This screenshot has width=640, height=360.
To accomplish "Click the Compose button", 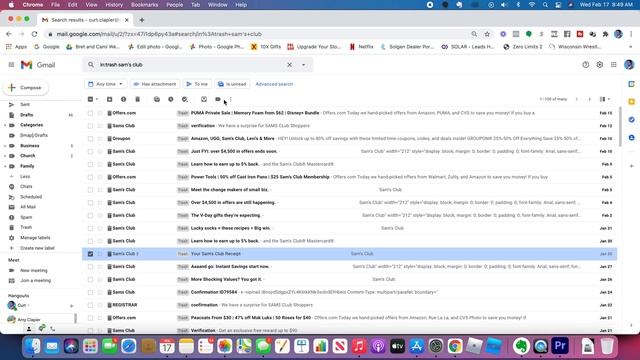I will pyautogui.click(x=25, y=87).
